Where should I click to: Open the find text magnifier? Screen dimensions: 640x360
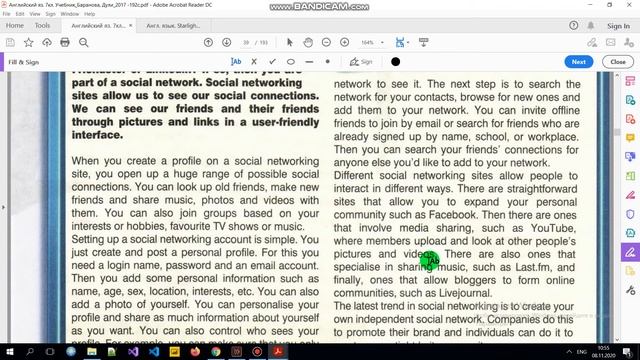84,42
